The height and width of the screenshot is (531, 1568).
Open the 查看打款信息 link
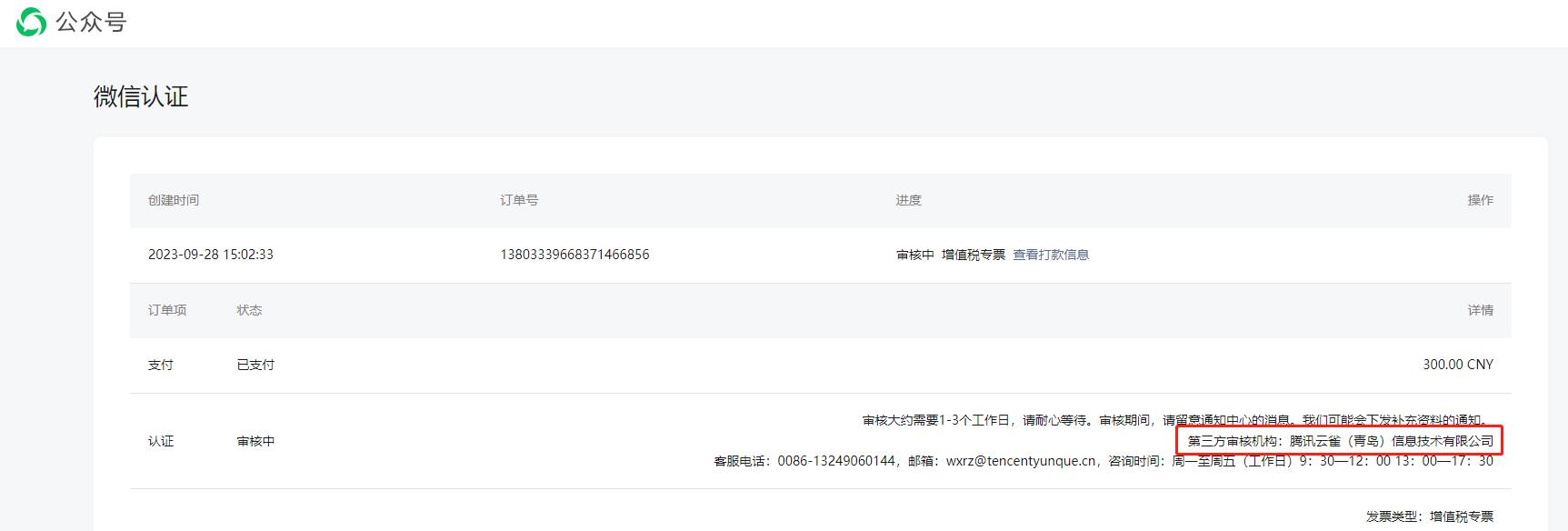pos(1051,255)
